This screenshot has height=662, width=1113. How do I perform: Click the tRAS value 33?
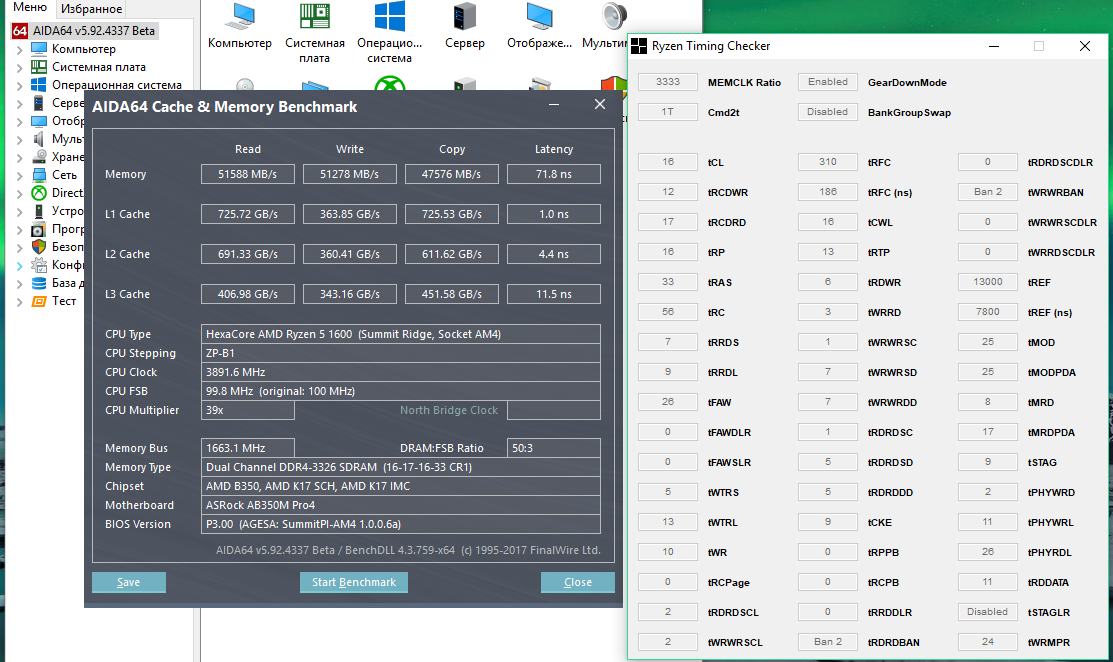668,282
